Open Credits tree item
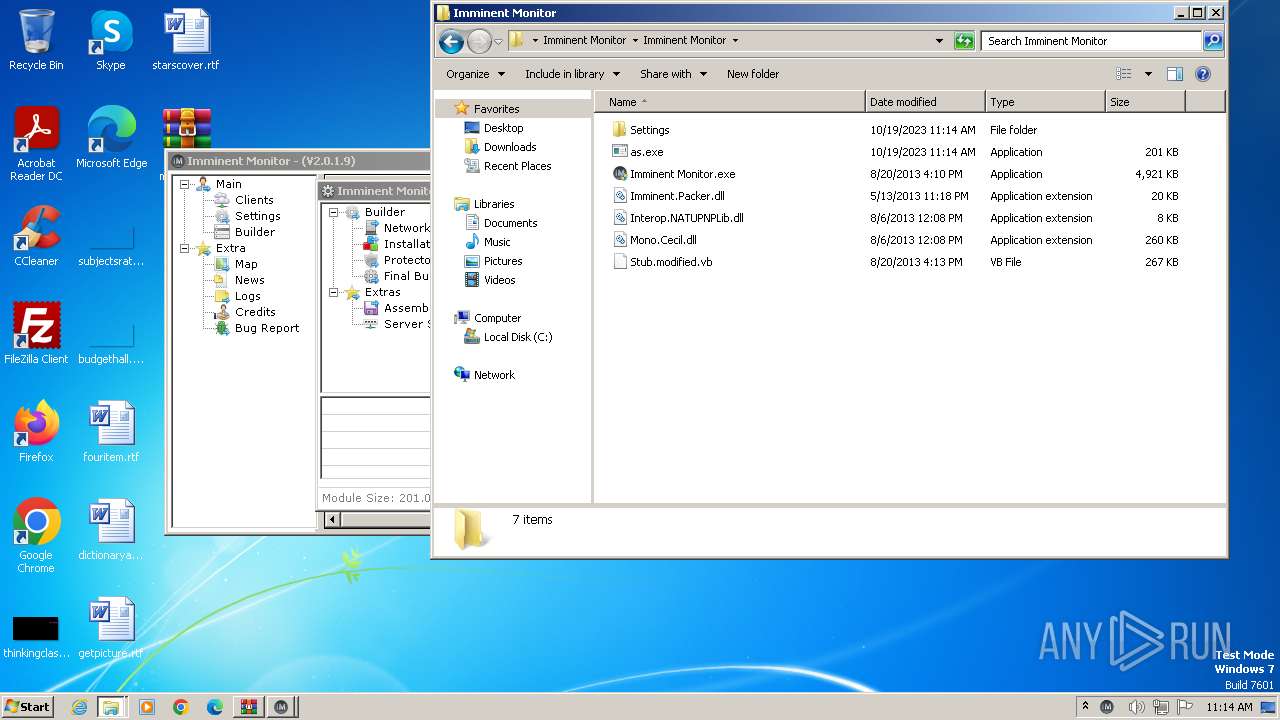The height and width of the screenshot is (720, 1280). click(x=255, y=312)
